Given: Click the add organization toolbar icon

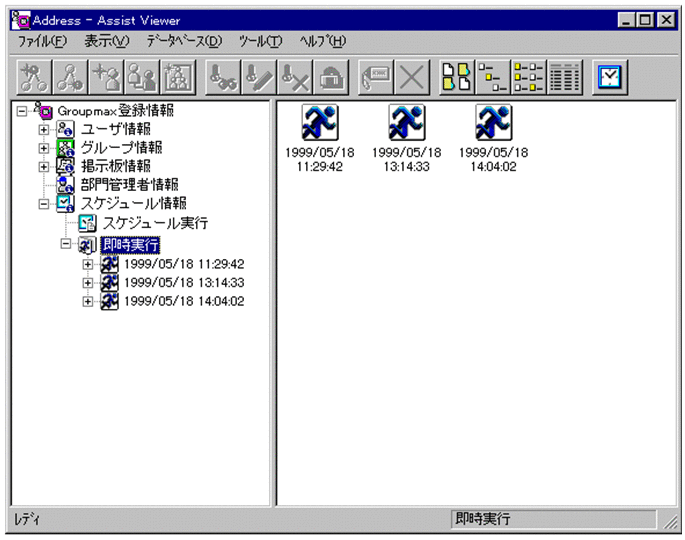Looking at the screenshot, I should (34, 77).
